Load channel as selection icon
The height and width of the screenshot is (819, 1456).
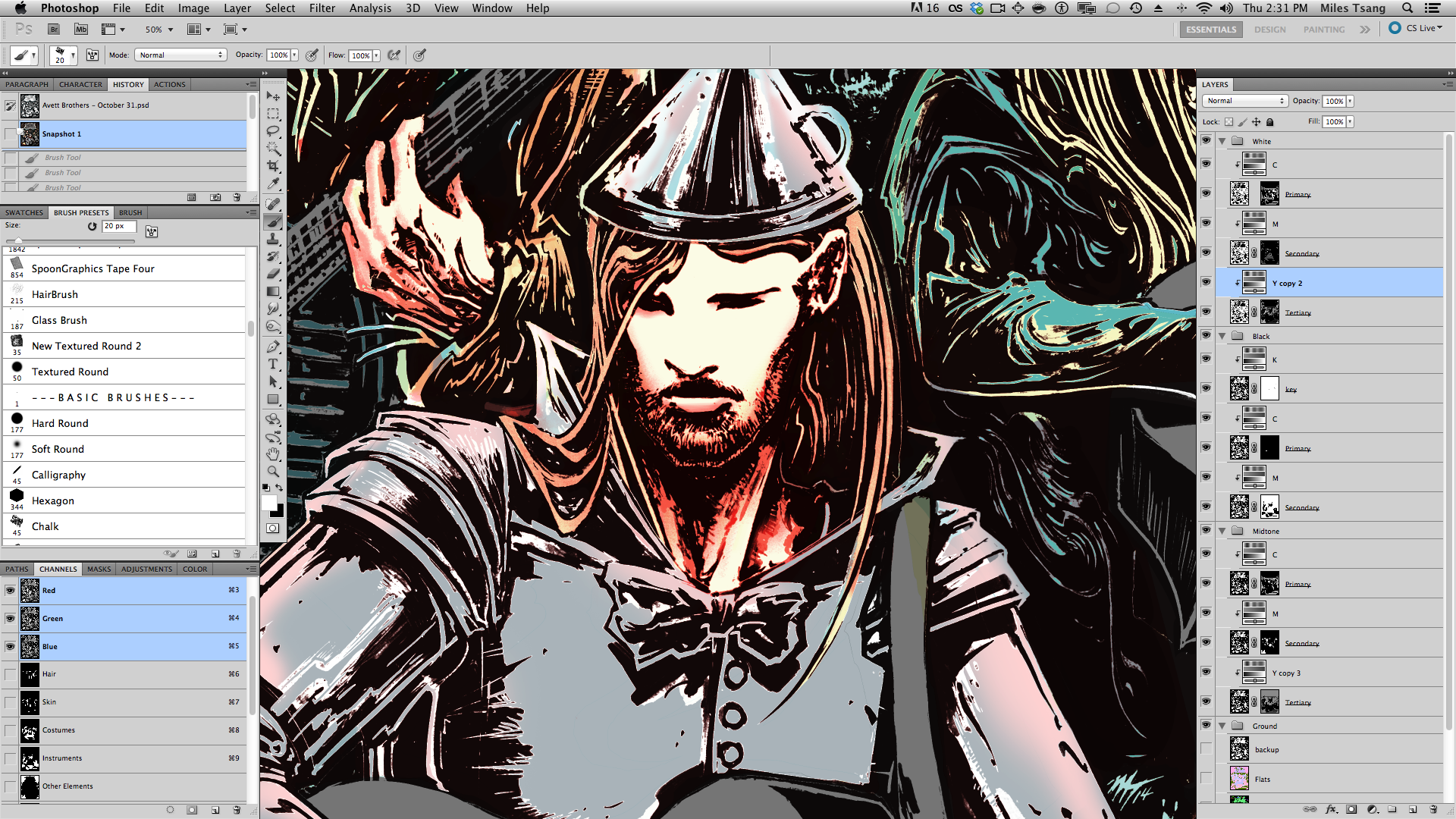[170, 810]
